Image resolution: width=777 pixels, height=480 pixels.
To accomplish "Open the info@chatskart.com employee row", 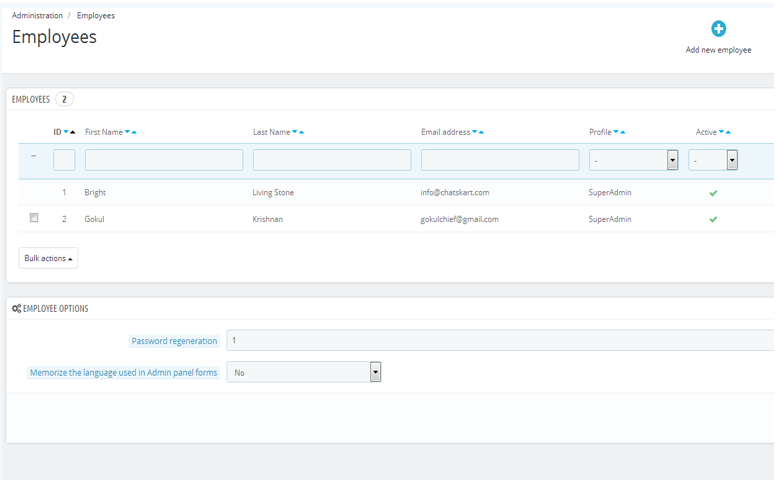I will (396, 193).
